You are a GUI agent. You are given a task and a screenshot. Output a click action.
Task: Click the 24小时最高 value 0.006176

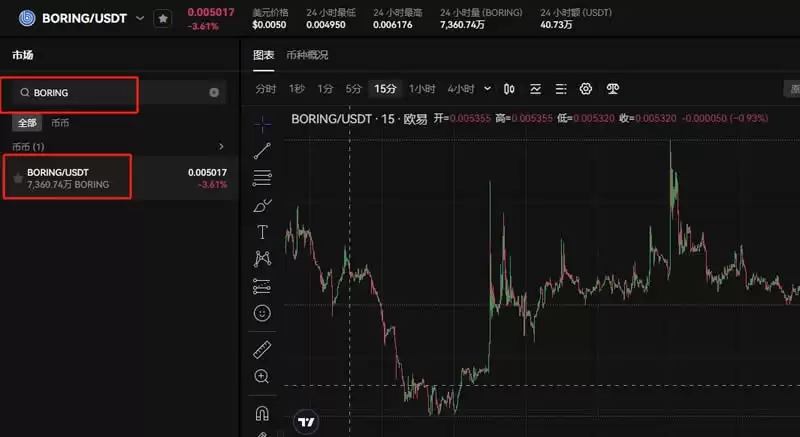click(x=392, y=24)
